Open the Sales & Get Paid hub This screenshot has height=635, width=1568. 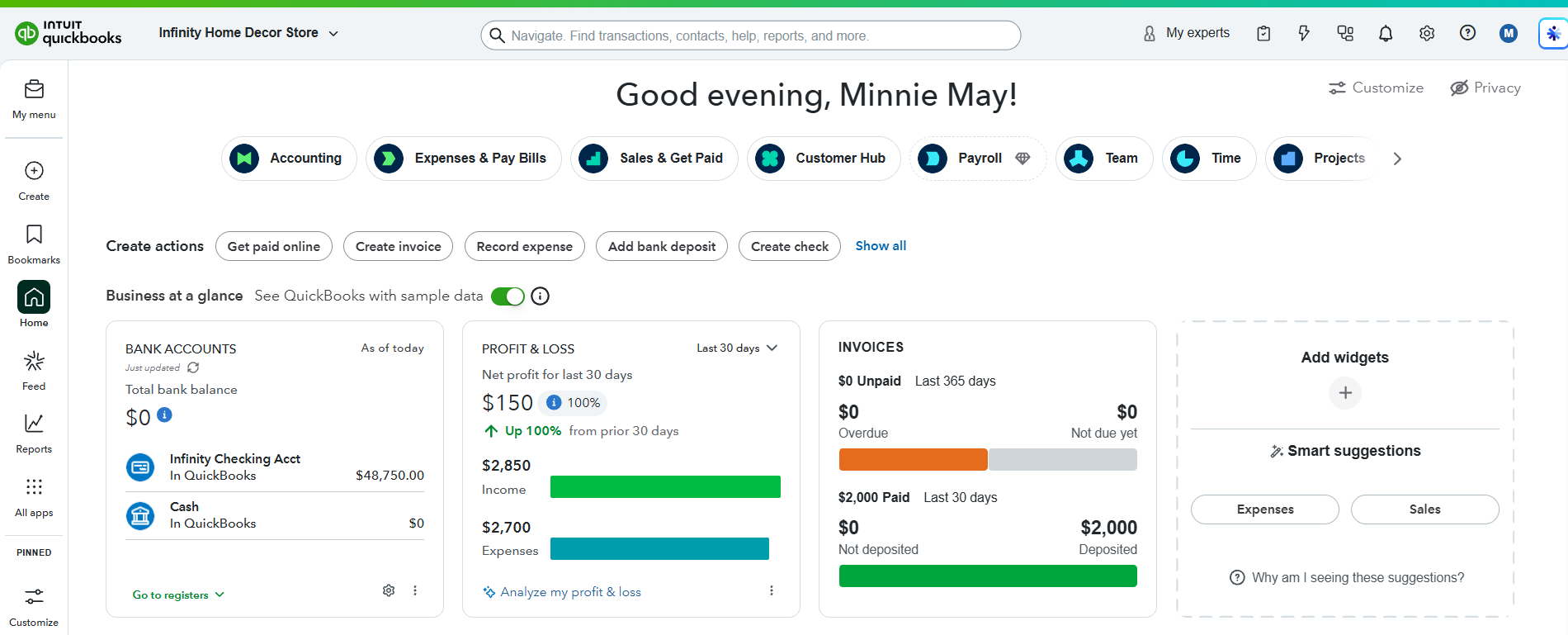[x=654, y=159]
